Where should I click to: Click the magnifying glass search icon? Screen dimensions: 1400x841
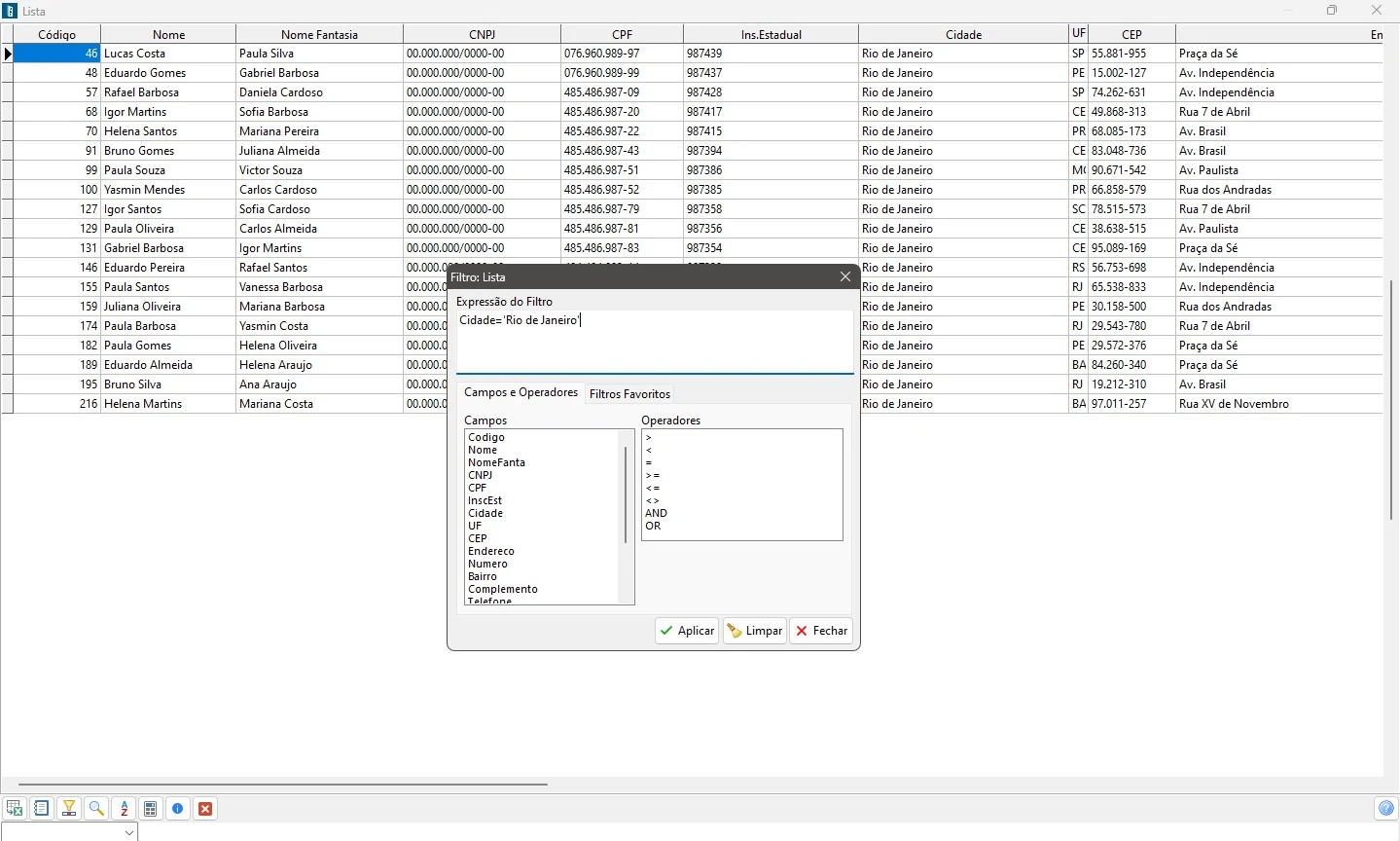(96, 809)
